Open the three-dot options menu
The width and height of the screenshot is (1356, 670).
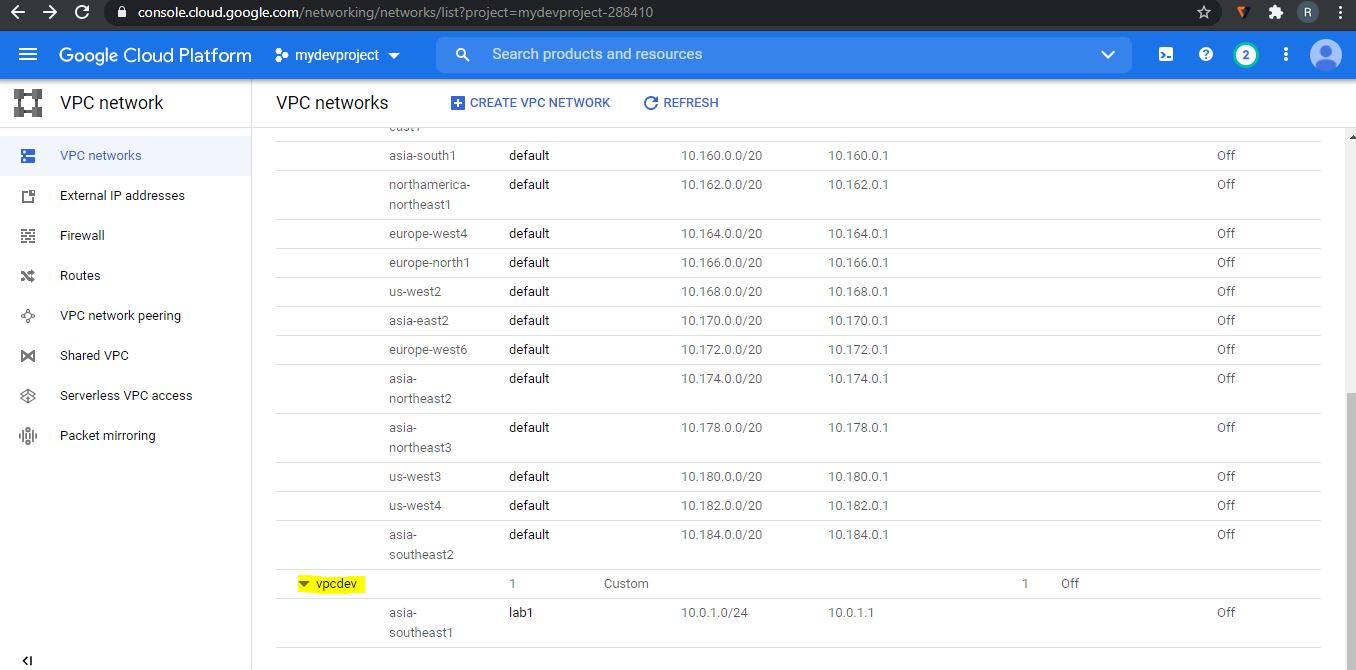1285,55
